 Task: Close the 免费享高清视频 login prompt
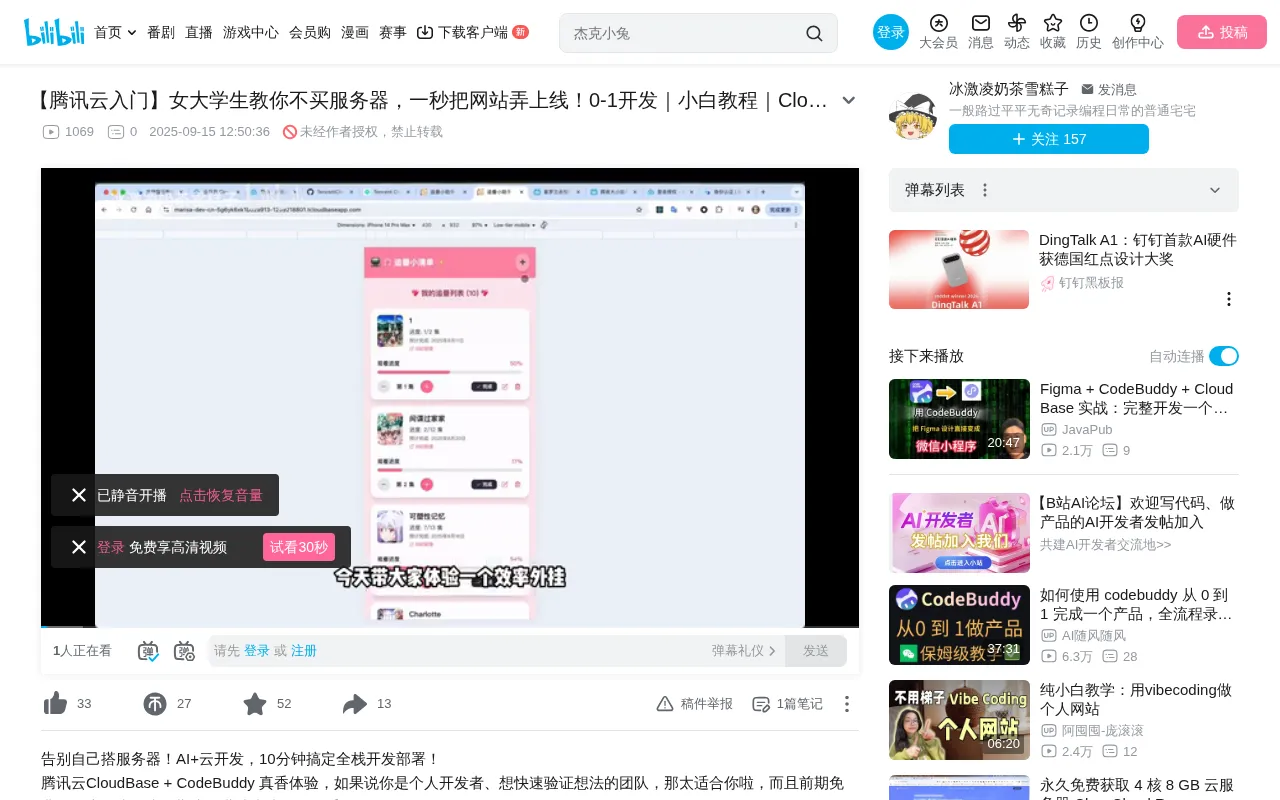[79, 547]
